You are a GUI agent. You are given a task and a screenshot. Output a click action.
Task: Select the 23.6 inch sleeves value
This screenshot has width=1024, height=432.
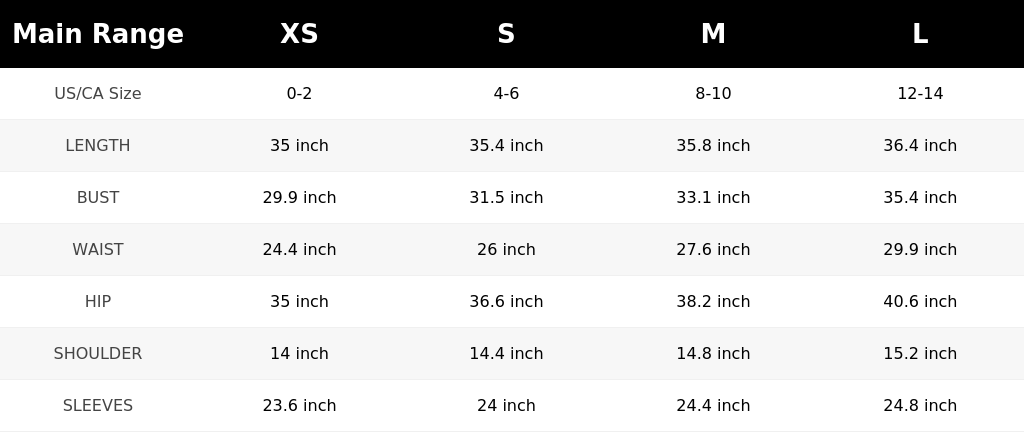point(299,406)
